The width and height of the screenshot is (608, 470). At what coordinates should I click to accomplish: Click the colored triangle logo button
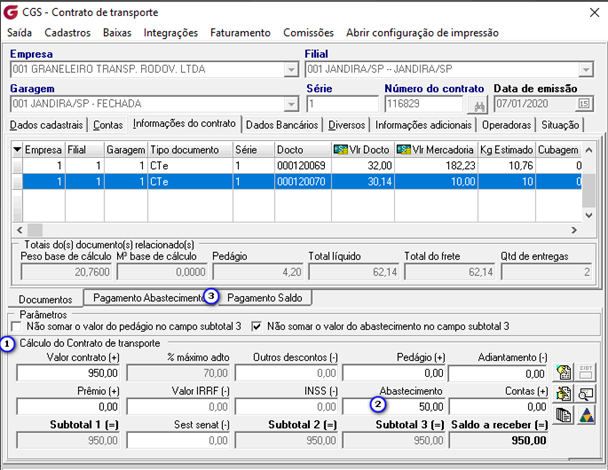(x=586, y=415)
